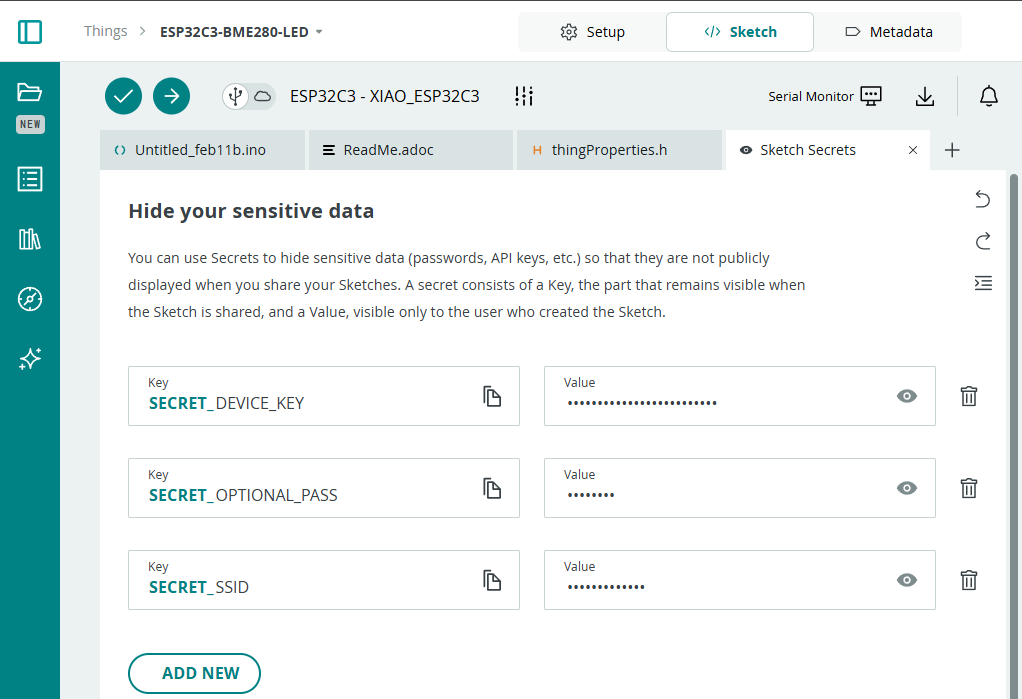
Task: Click the Verify sketch checkmark button
Action: point(123,96)
